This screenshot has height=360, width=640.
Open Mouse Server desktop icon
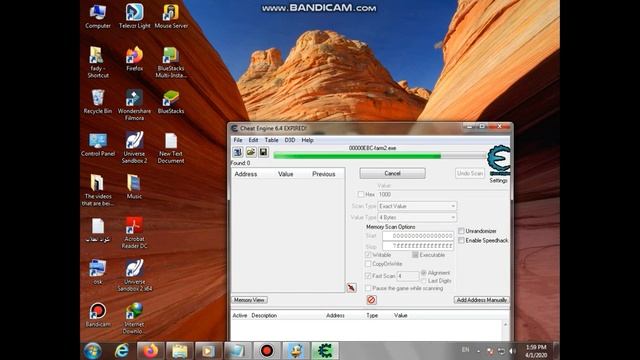[171, 16]
